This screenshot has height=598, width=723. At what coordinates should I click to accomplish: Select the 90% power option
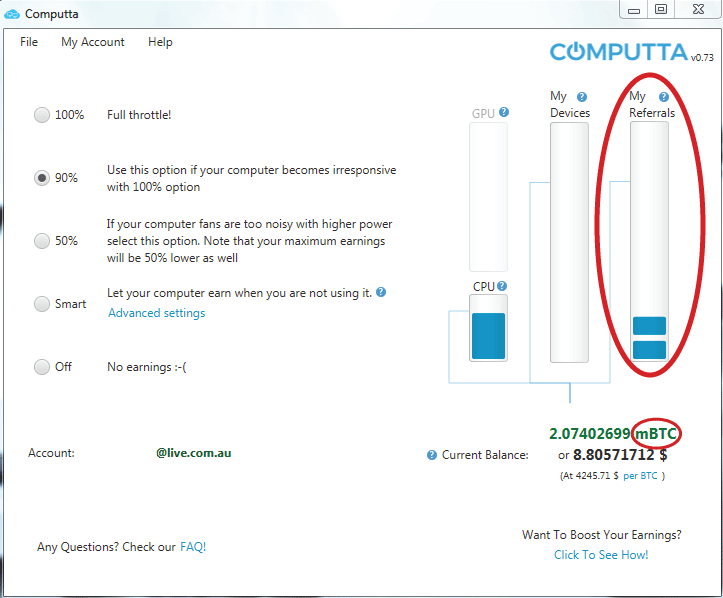point(41,178)
